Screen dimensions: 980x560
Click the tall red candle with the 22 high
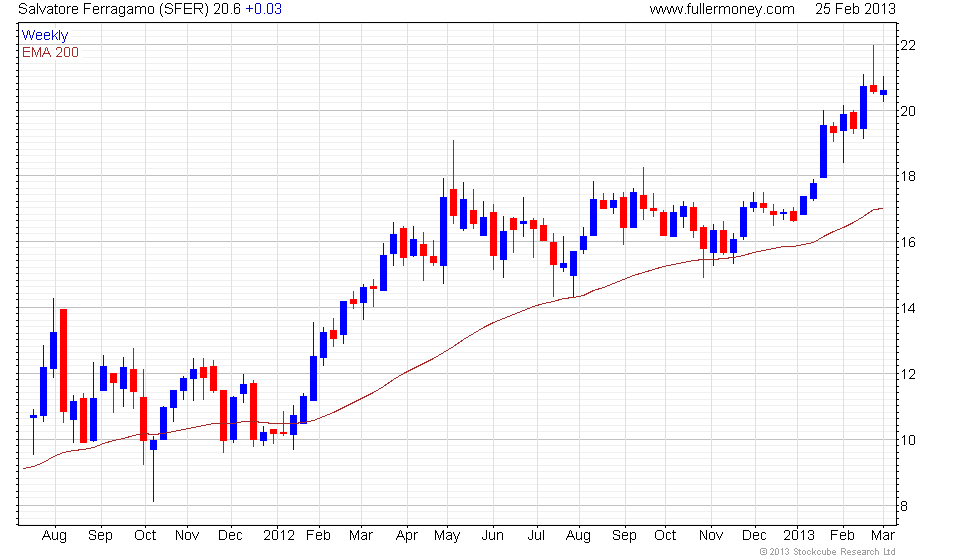pyautogui.click(x=873, y=69)
